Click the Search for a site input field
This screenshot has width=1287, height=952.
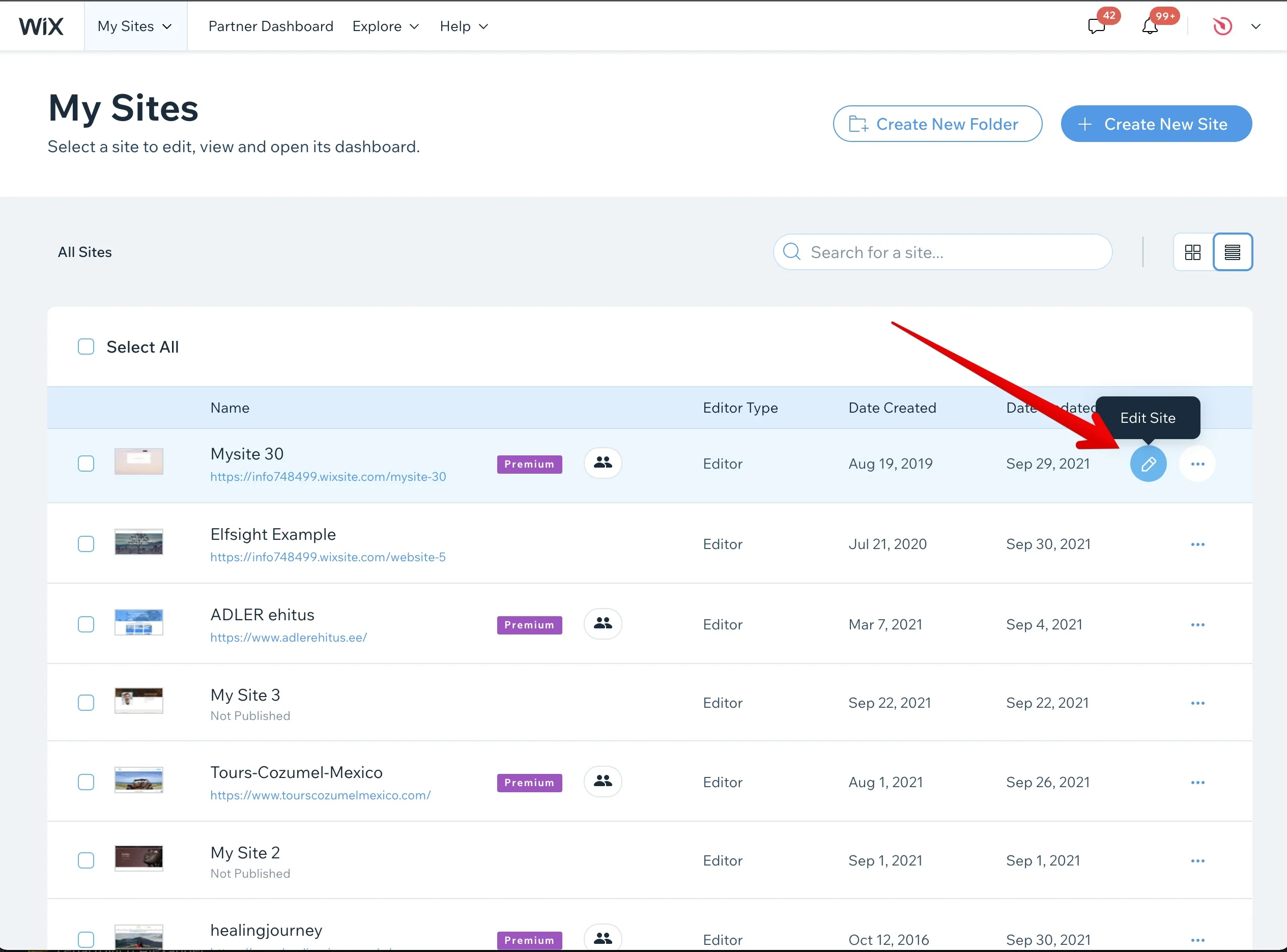tap(943, 252)
